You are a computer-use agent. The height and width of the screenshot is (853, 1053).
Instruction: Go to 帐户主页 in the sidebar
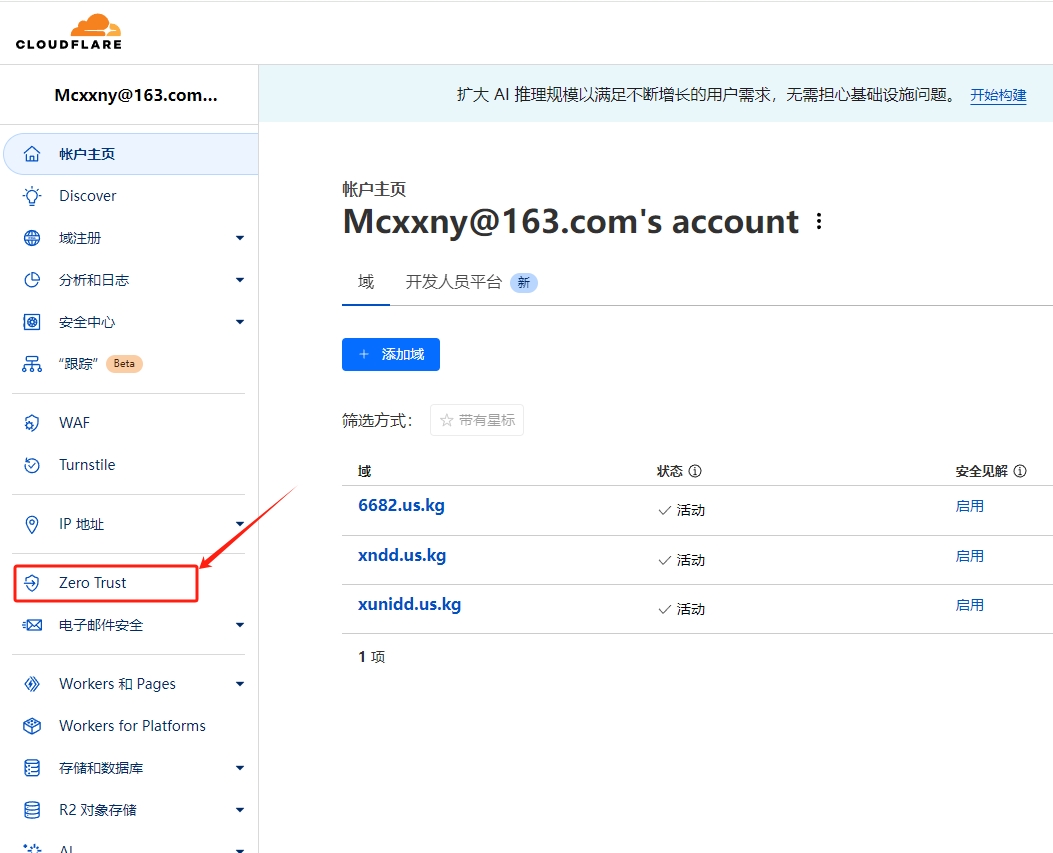click(x=131, y=154)
